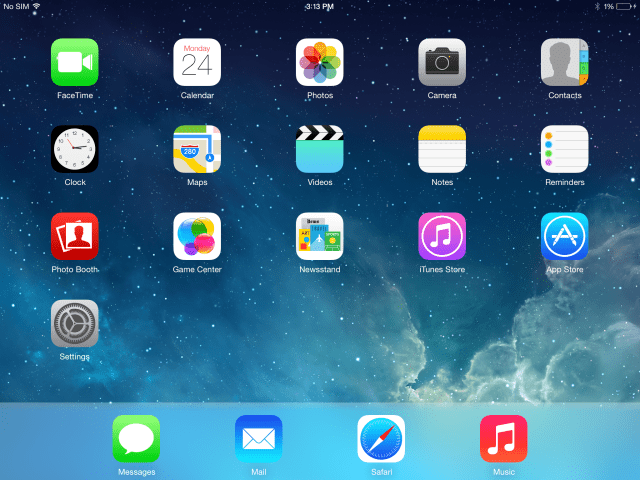Launch the Maps app
The image size is (640, 480).
[x=197, y=149]
